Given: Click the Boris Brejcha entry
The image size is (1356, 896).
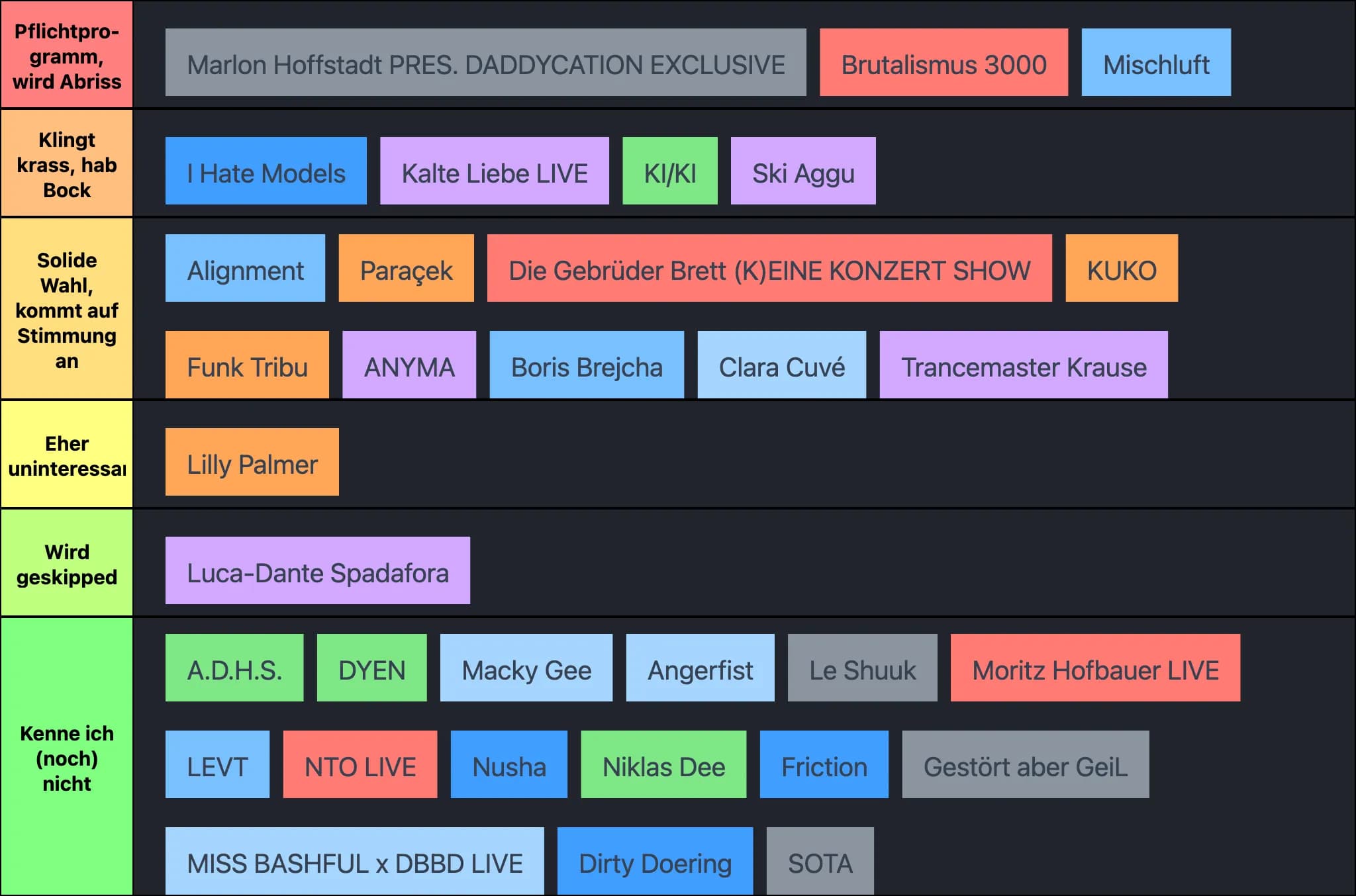Looking at the screenshot, I should point(586,365).
